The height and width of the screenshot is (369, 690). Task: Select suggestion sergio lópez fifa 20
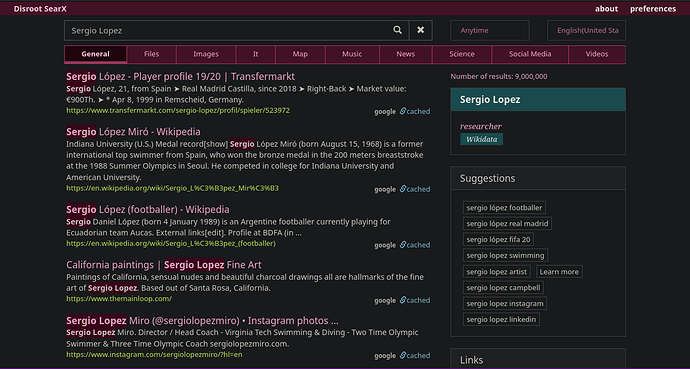[498, 239]
